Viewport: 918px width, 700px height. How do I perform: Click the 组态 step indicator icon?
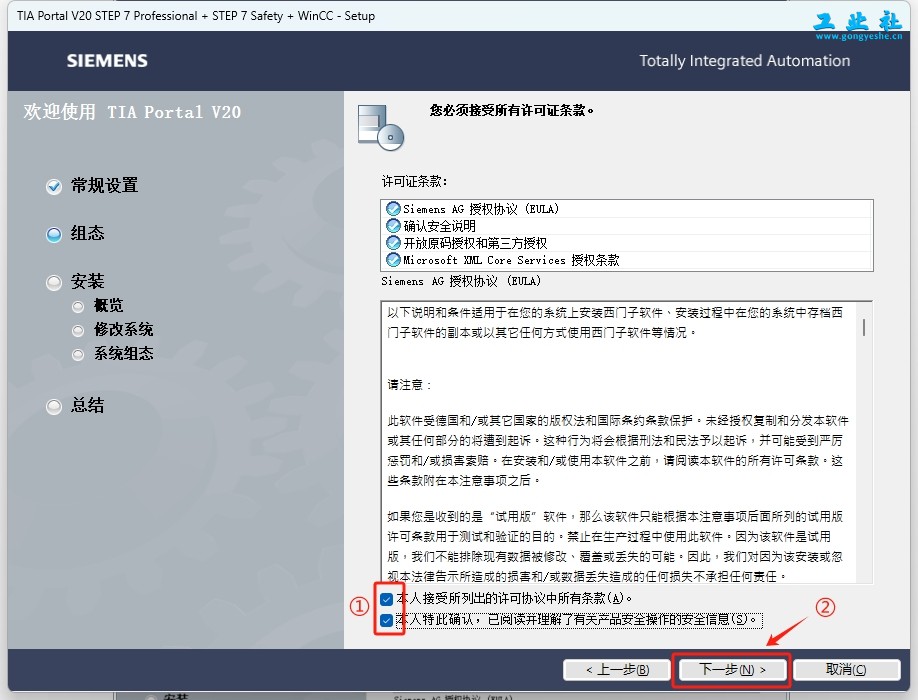(x=54, y=235)
